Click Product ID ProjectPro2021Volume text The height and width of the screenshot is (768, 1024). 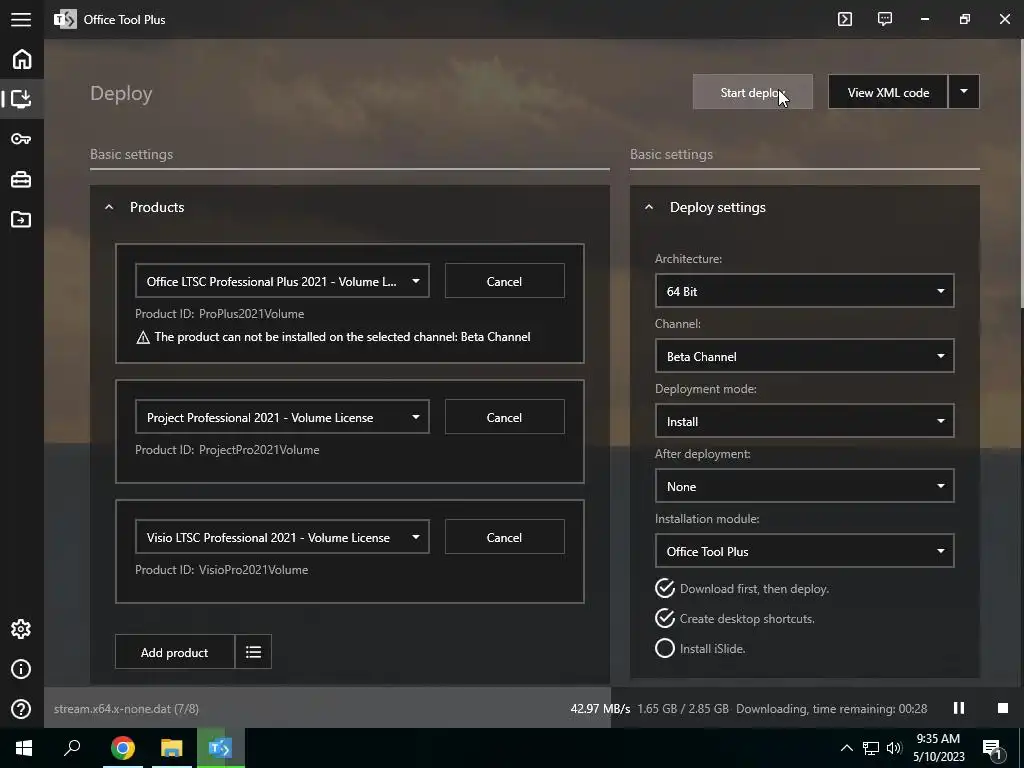pos(227,449)
